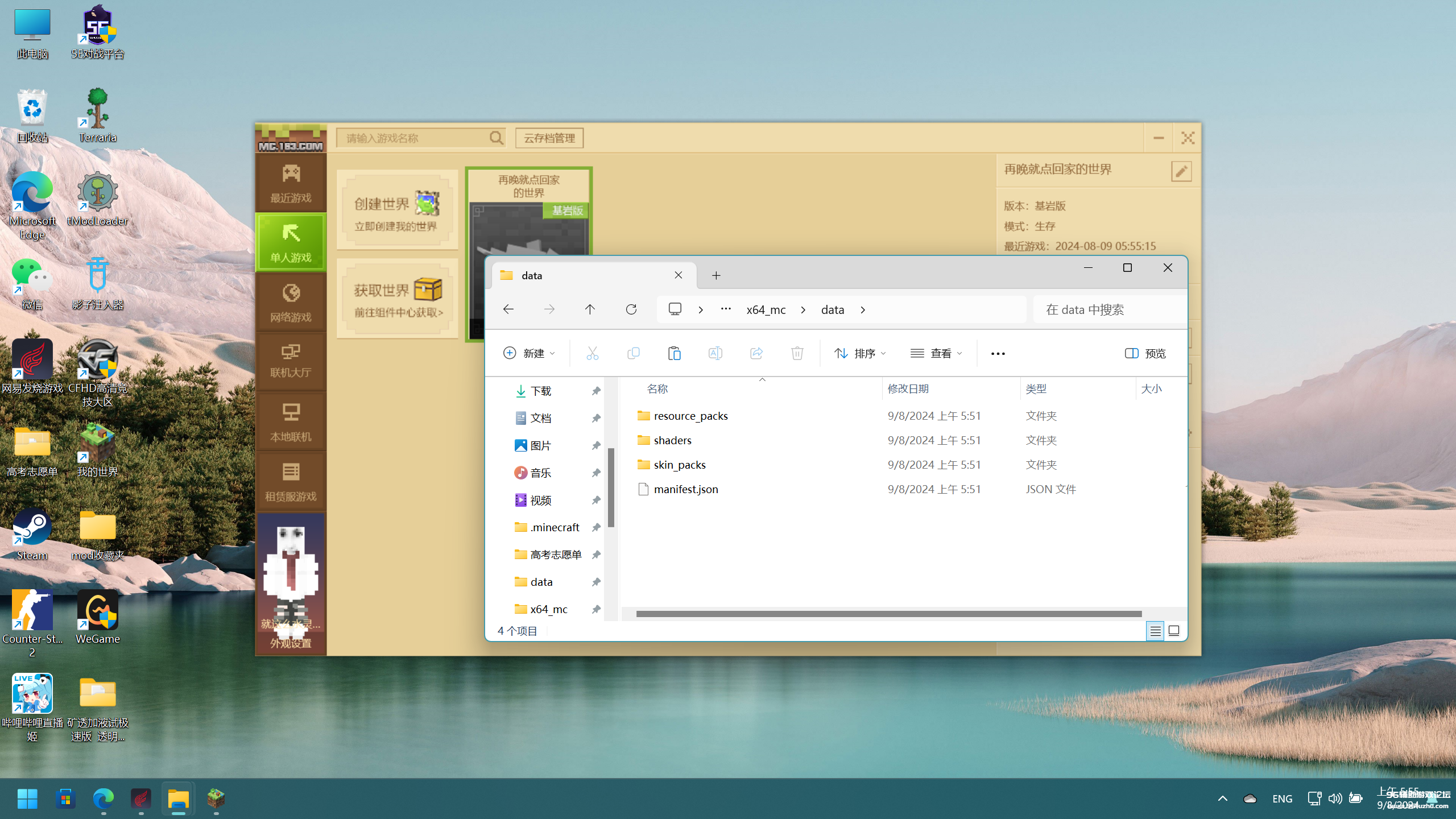The image size is (1456, 819).
Task: Open 最近游戏 in launcher sidebar
Action: (x=291, y=183)
